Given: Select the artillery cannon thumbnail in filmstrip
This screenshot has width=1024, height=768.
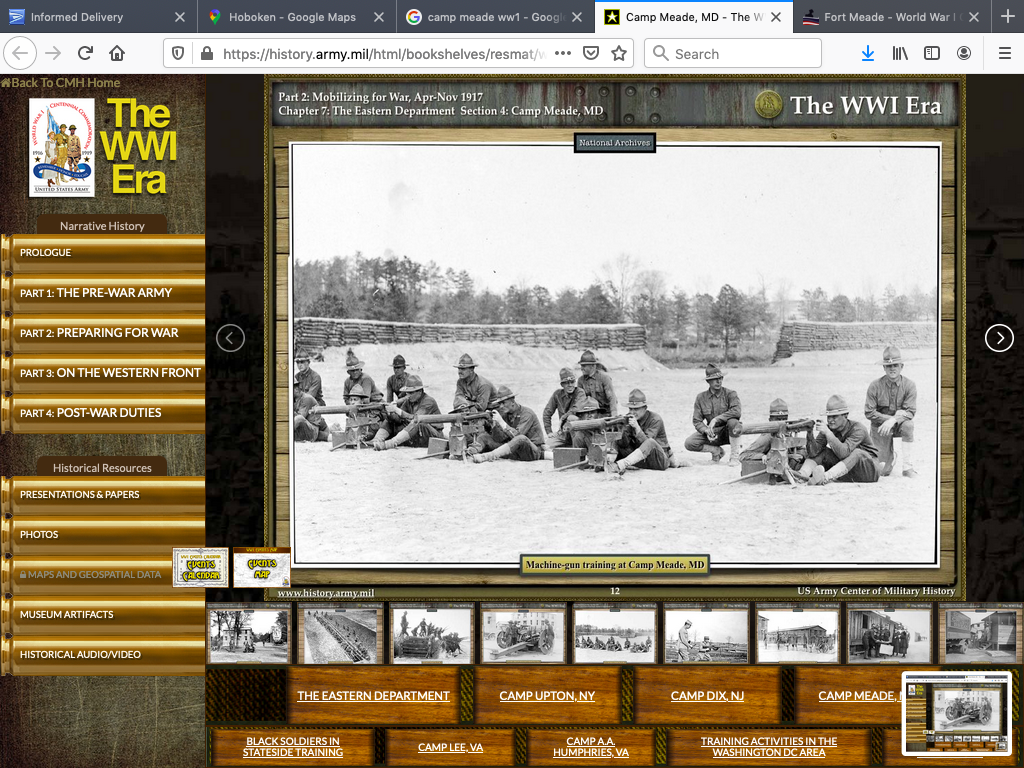Looking at the screenshot, I should (x=523, y=635).
